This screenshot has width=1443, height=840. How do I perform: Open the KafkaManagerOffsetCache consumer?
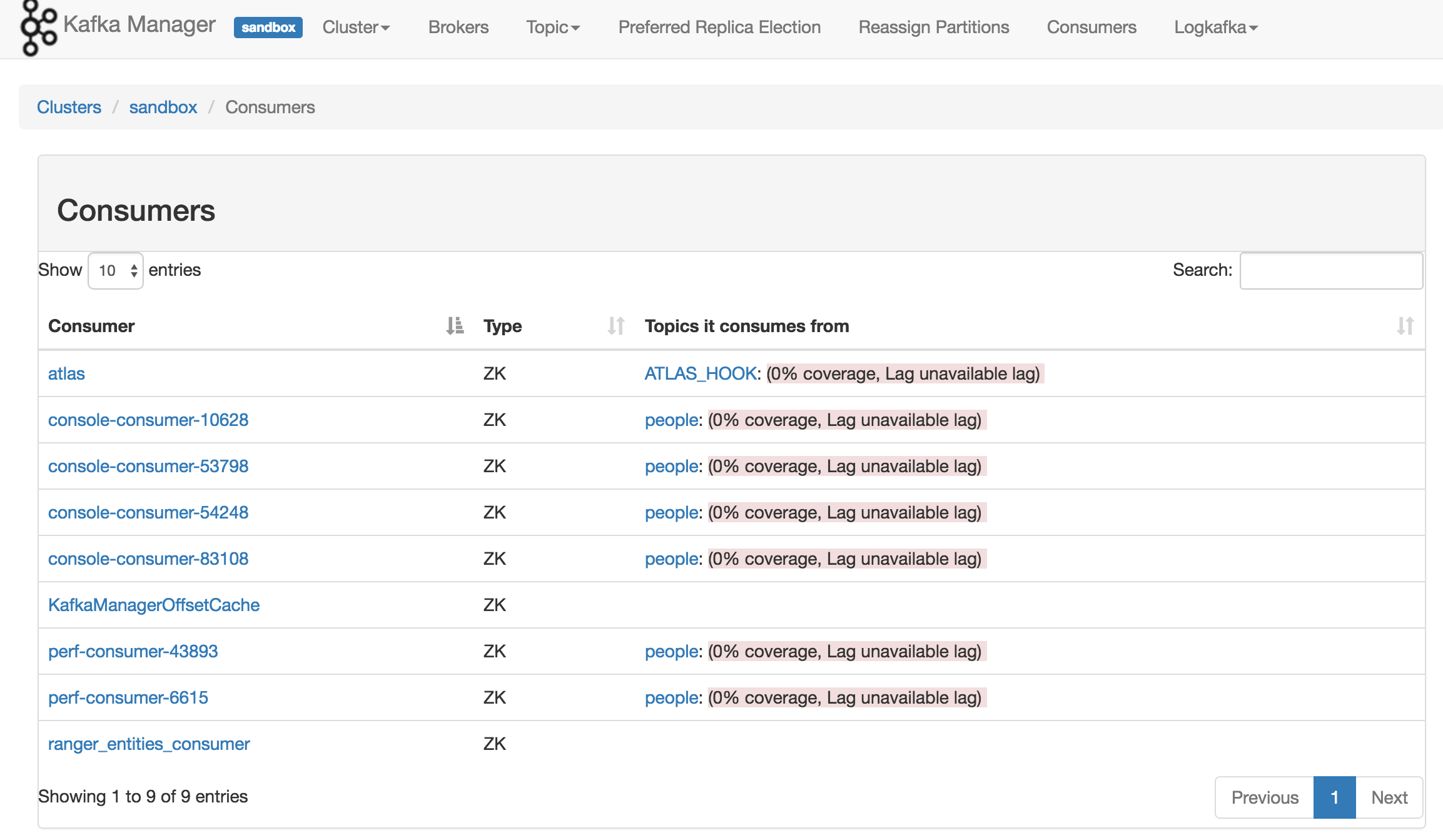[x=154, y=605]
